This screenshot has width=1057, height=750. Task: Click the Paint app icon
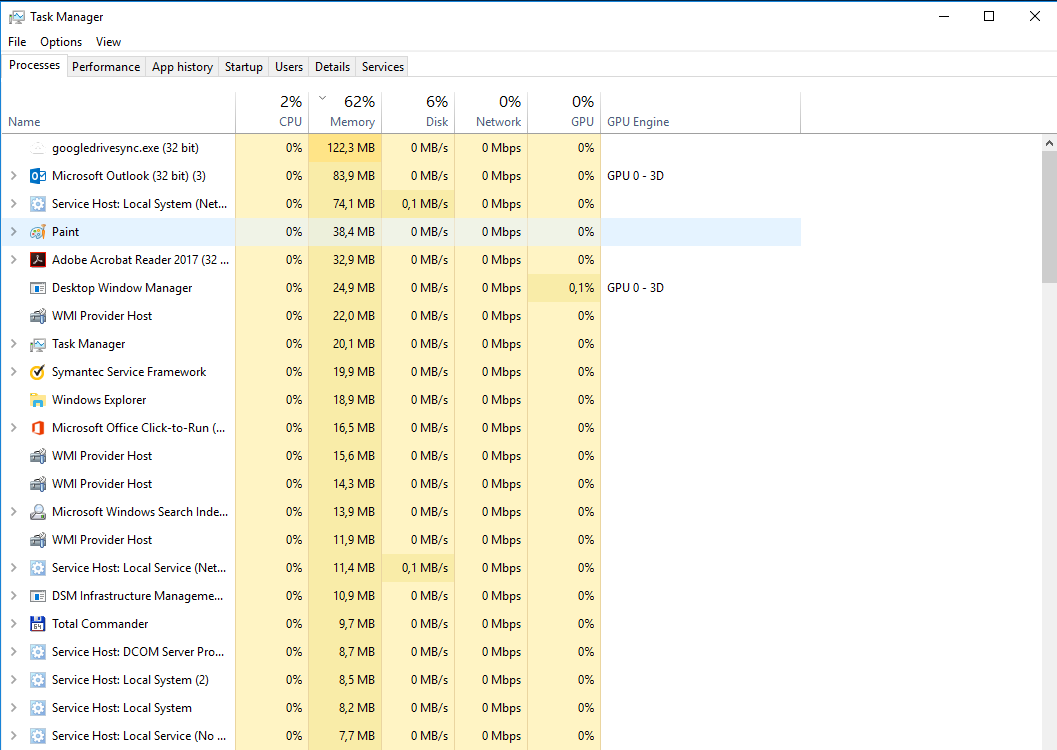coord(38,232)
